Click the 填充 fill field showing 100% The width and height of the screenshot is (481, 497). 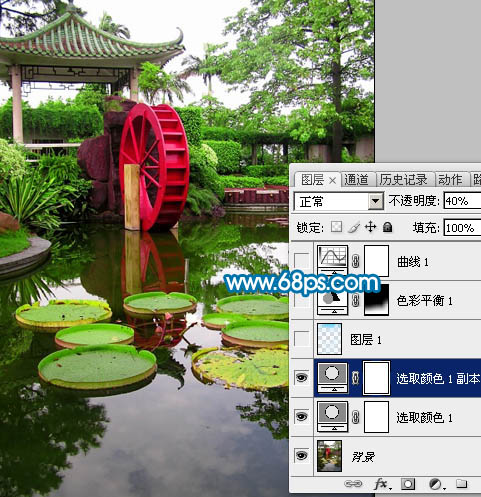[462, 228]
